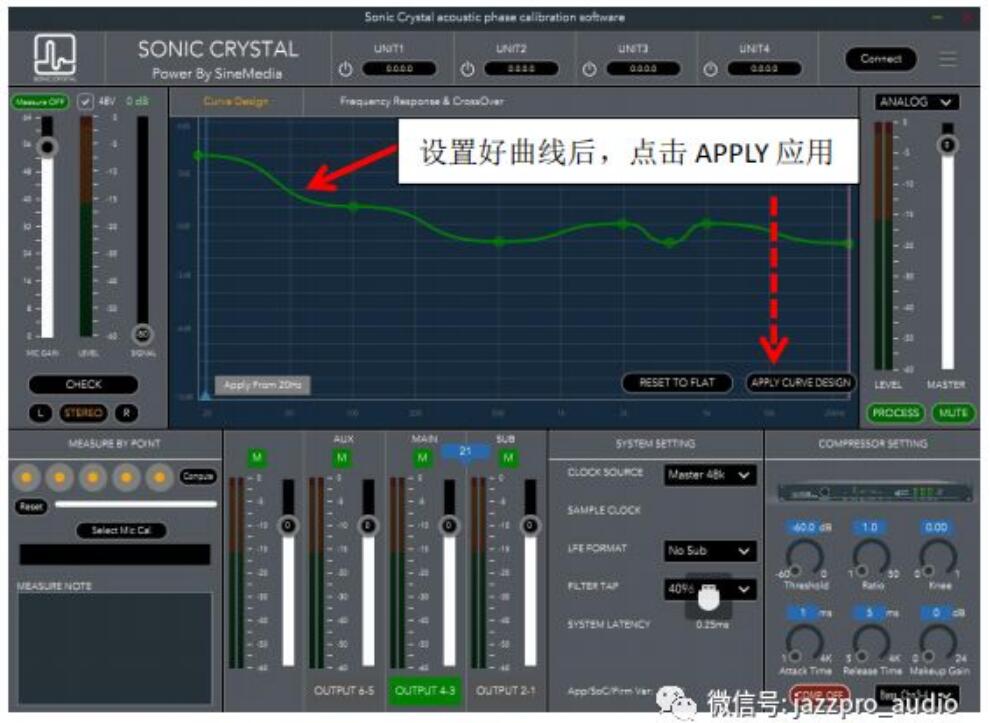Click the Select Mic Cal button
The image size is (990, 723).
point(121,530)
